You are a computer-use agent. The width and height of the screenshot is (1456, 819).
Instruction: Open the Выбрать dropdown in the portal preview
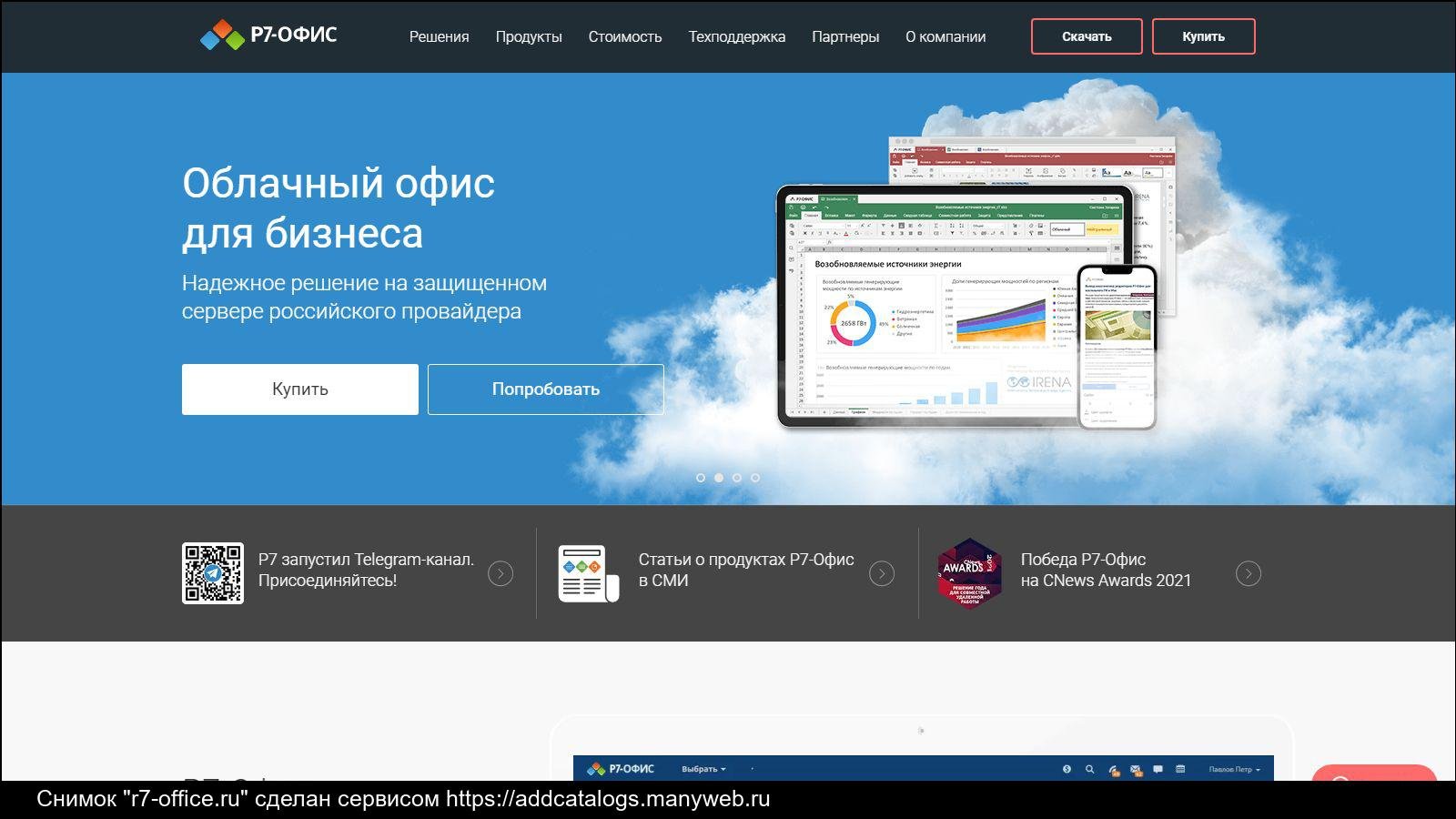click(703, 769)
